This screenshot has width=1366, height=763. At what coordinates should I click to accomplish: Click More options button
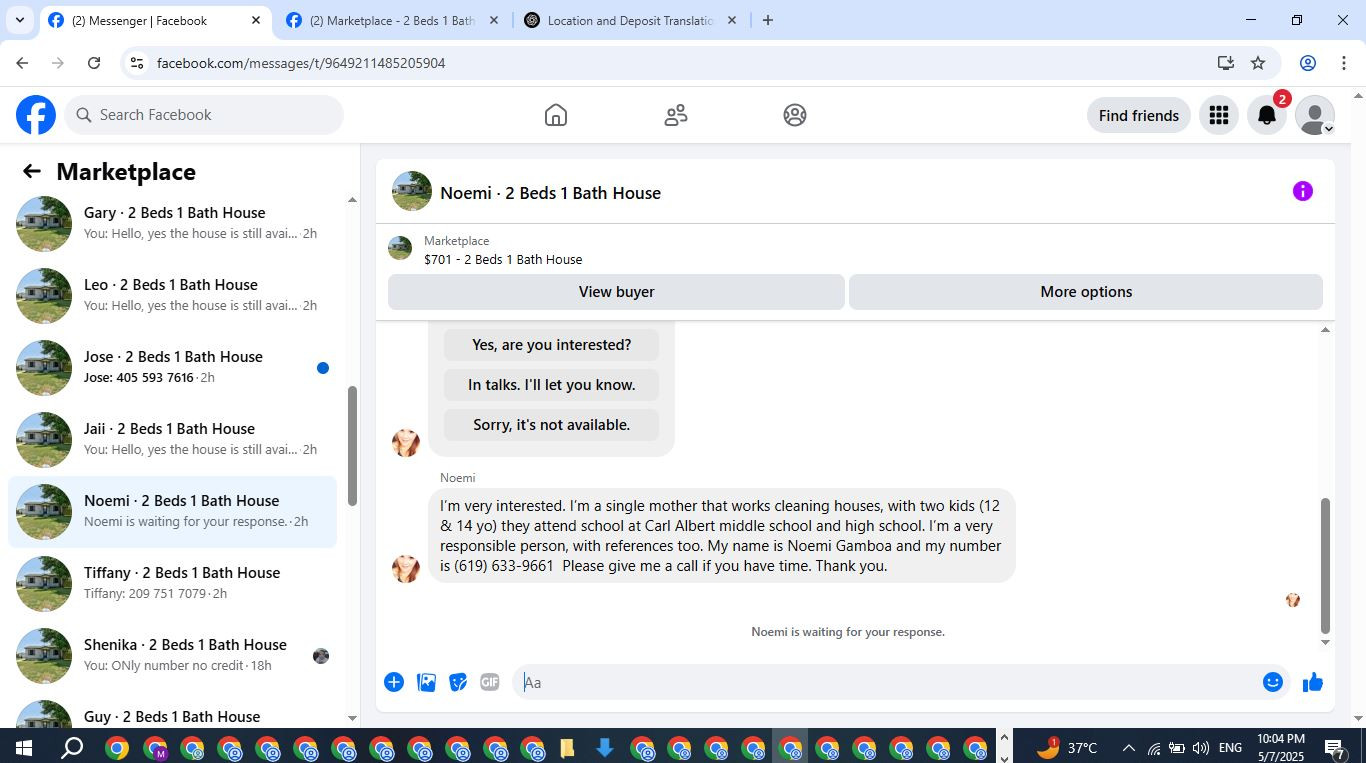[x=1086, y=292]
